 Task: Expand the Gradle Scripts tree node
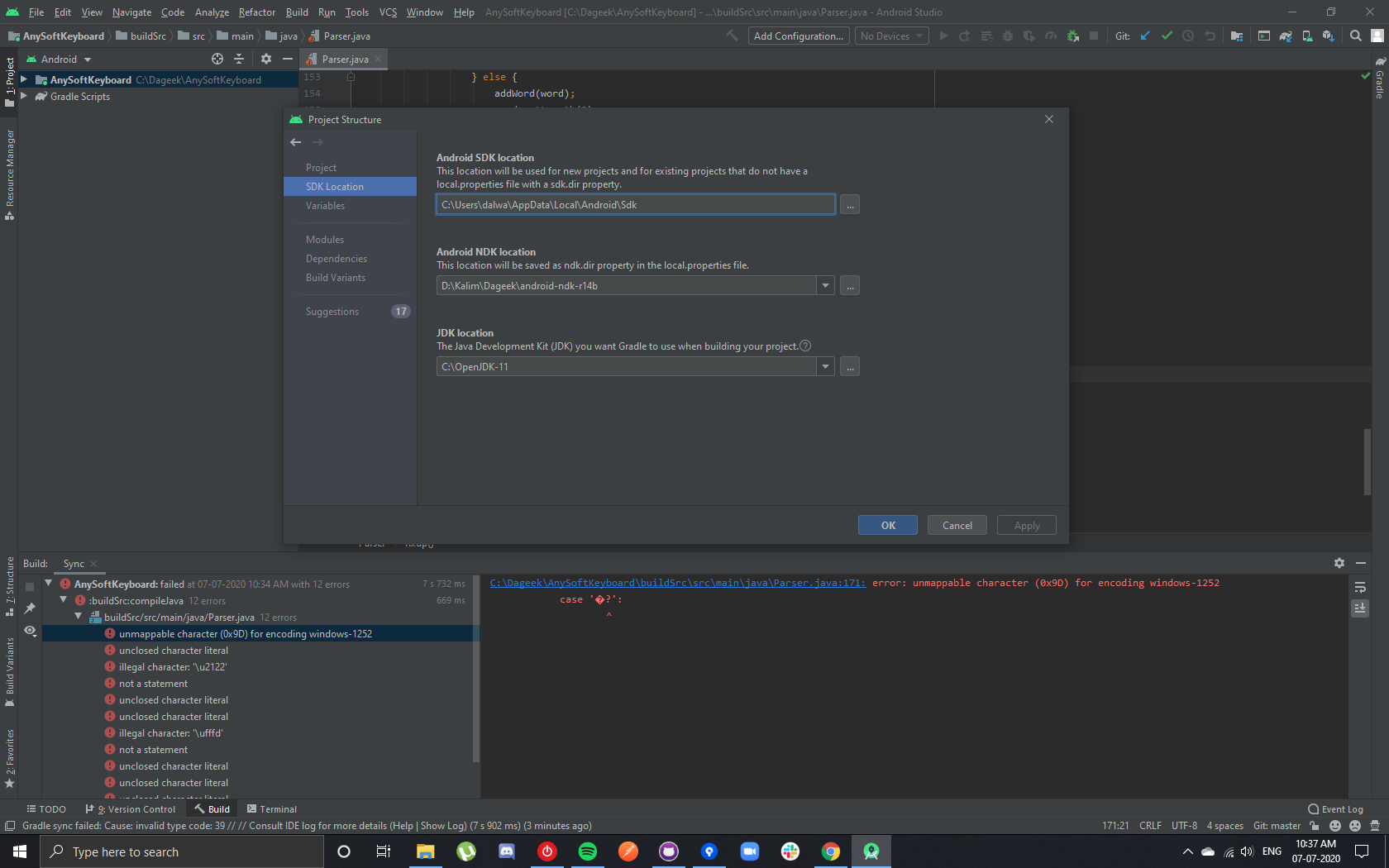24,96
